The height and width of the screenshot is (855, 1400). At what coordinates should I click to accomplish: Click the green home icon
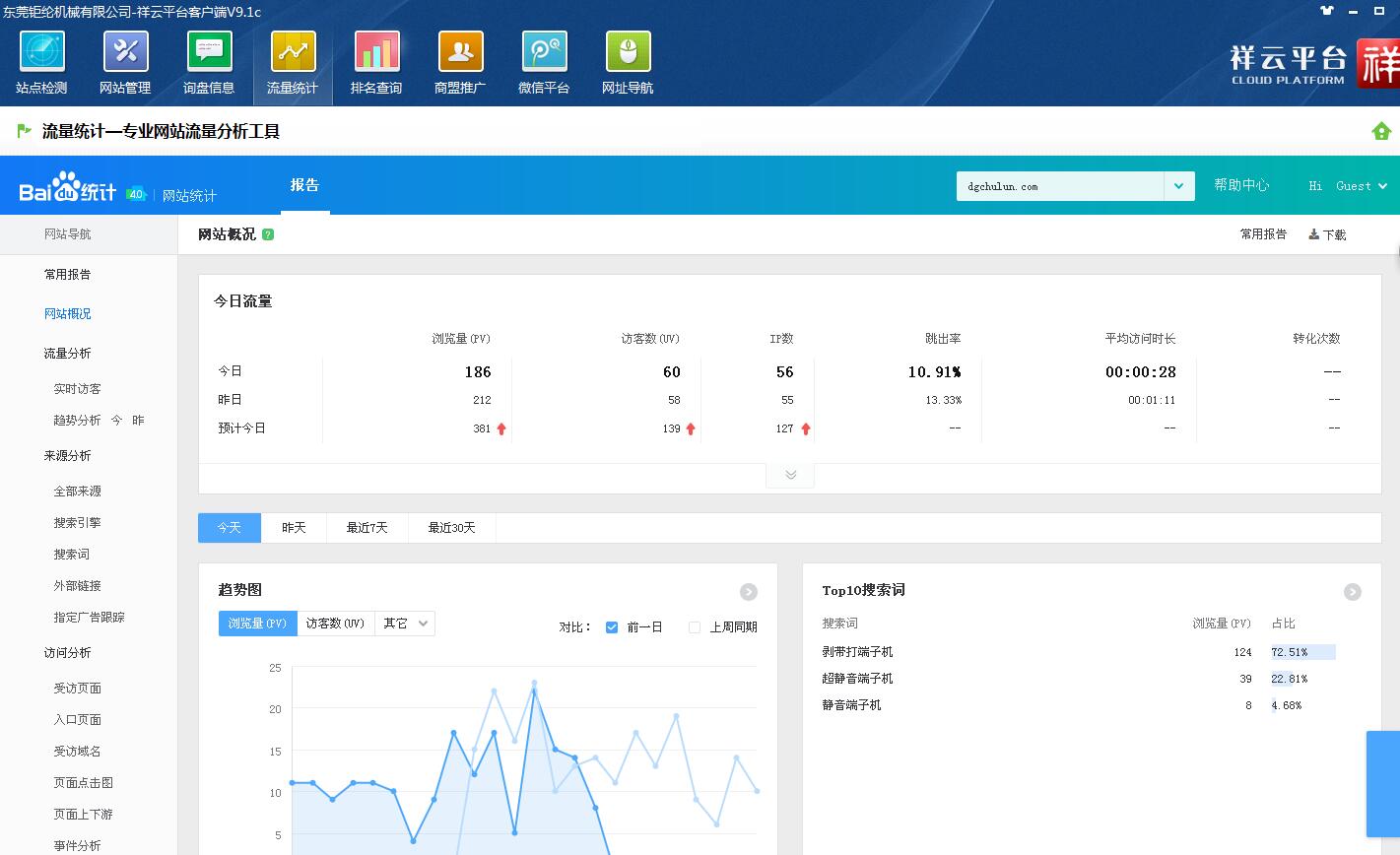click(x=1381, y=131)
